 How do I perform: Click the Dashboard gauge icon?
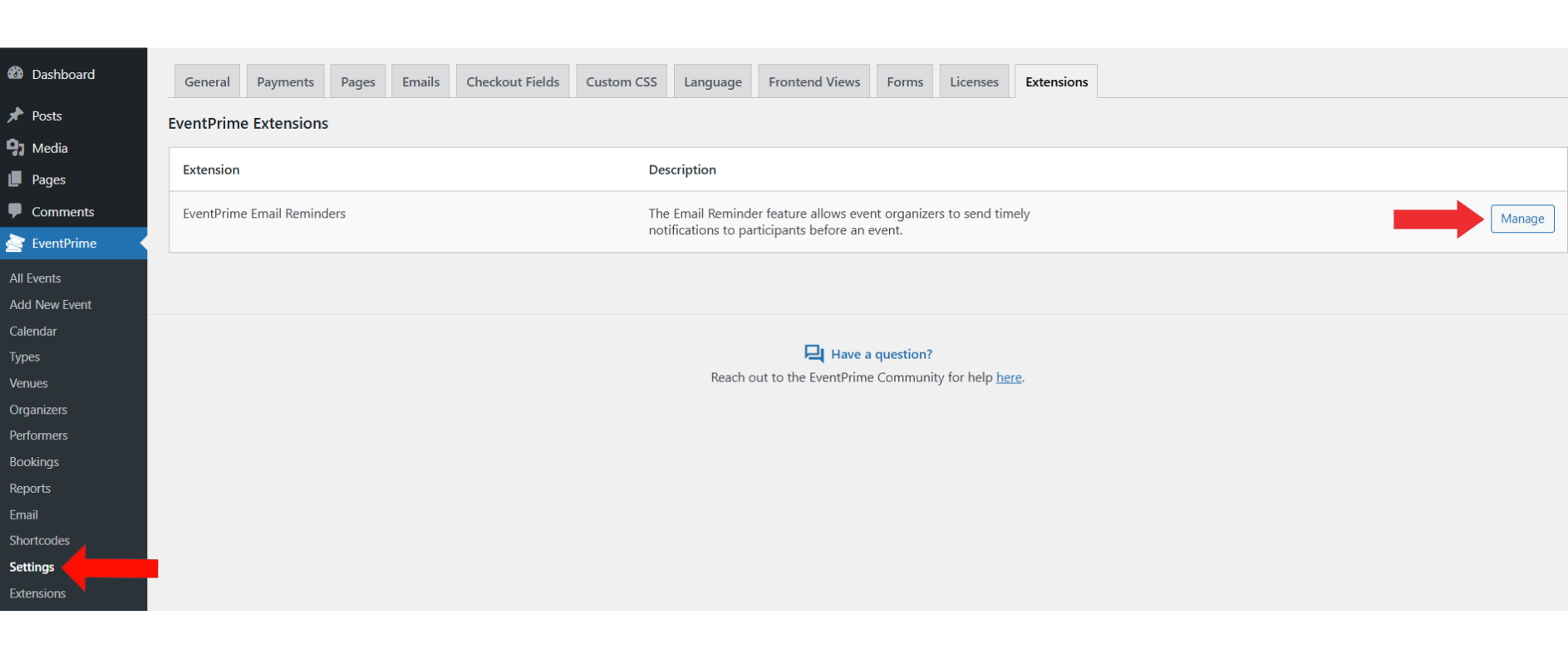[15, 74]
